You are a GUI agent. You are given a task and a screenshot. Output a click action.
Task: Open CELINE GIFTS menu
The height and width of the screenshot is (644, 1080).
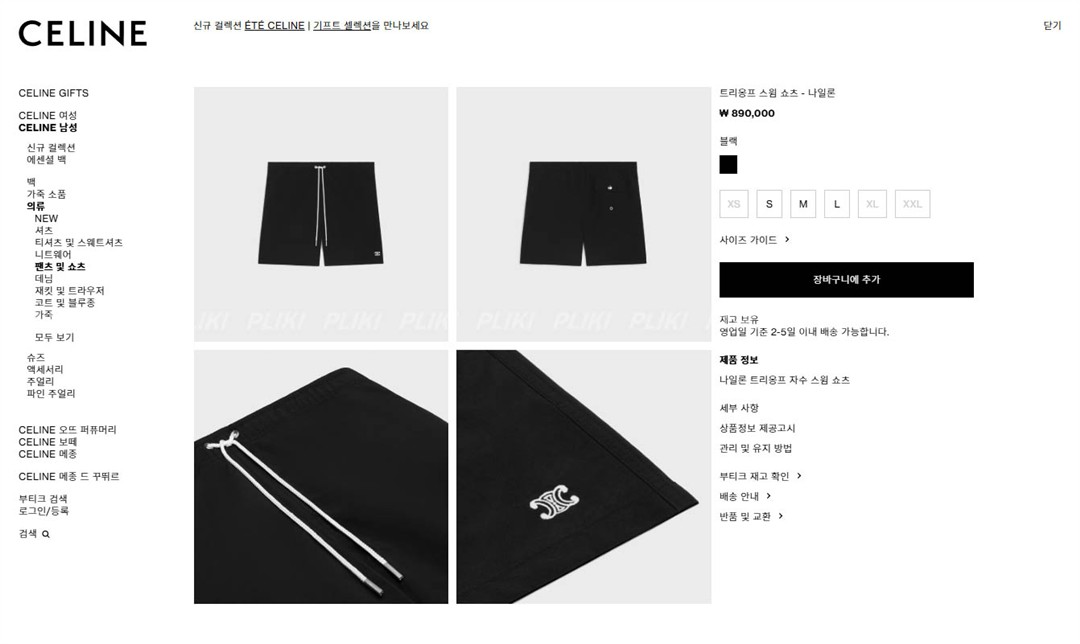pyautogui.click(x=54, y=93)
